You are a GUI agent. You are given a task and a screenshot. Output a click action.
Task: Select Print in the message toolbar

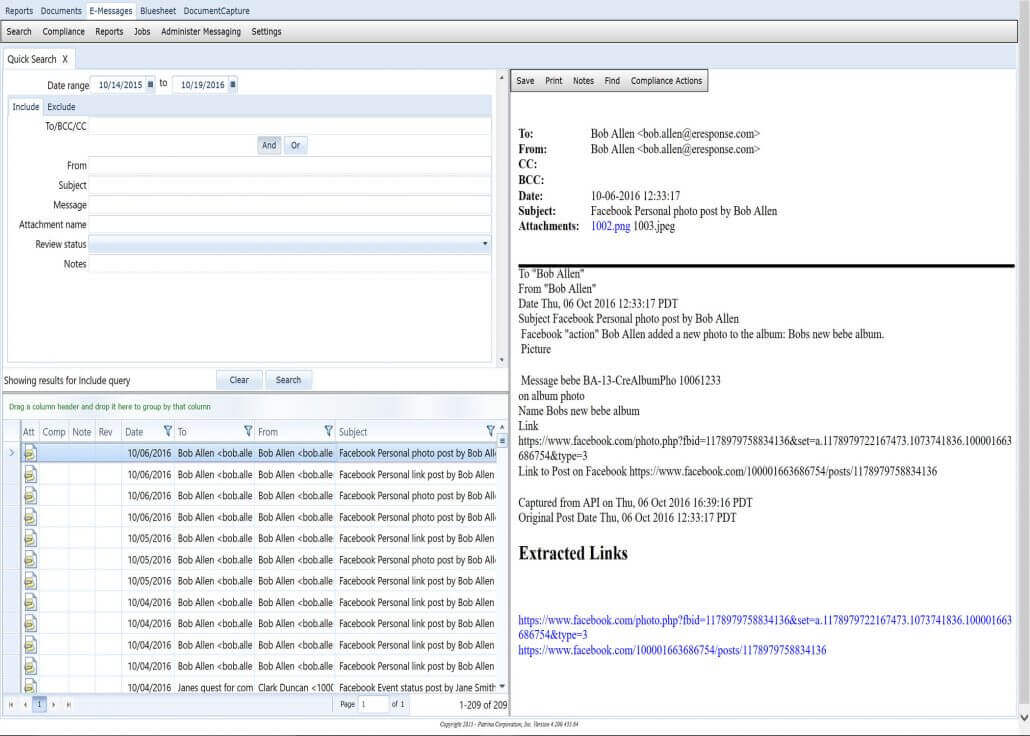click(553, 81)
